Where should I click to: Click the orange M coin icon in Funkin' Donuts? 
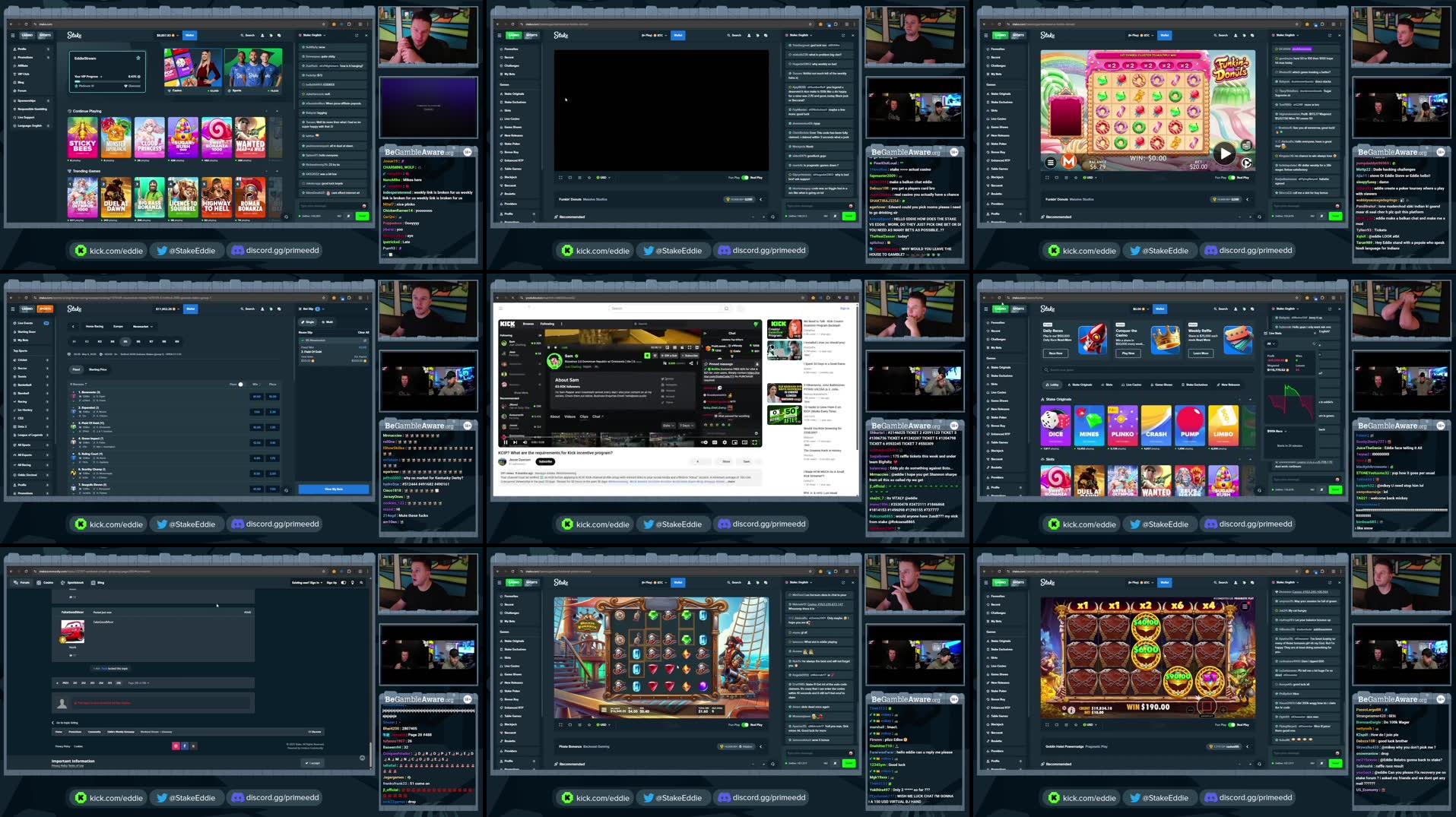[1069, 161]
